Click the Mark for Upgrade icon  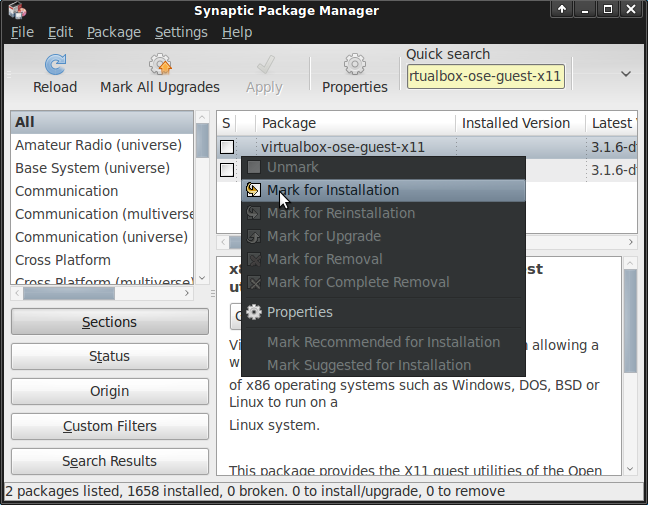coord(254,236)
